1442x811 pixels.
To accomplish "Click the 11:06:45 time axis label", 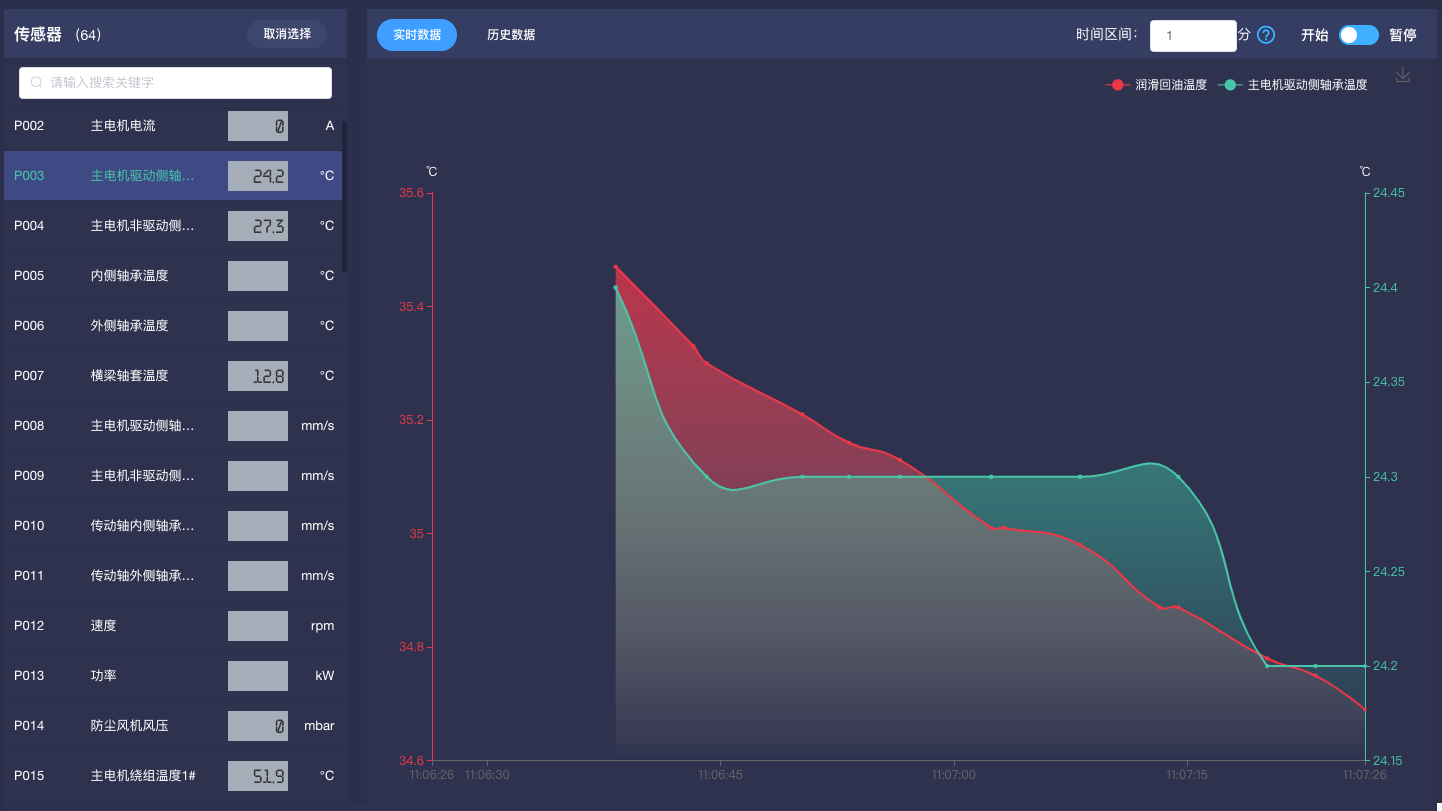I will pos(720,775).
